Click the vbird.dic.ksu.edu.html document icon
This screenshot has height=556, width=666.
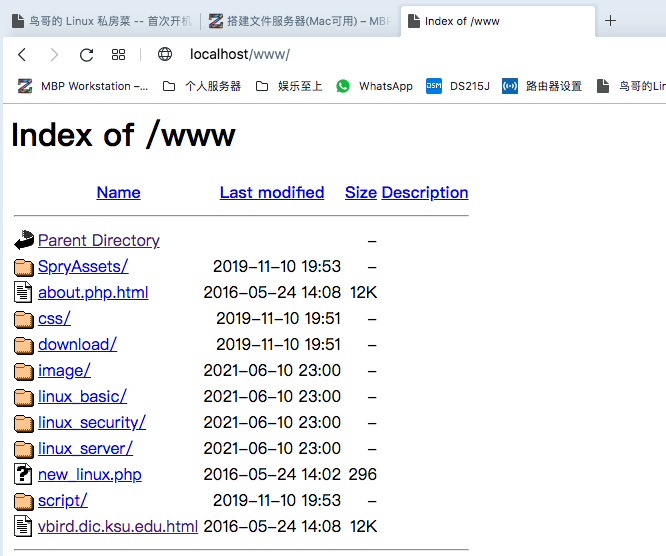[x=23, y=526]
